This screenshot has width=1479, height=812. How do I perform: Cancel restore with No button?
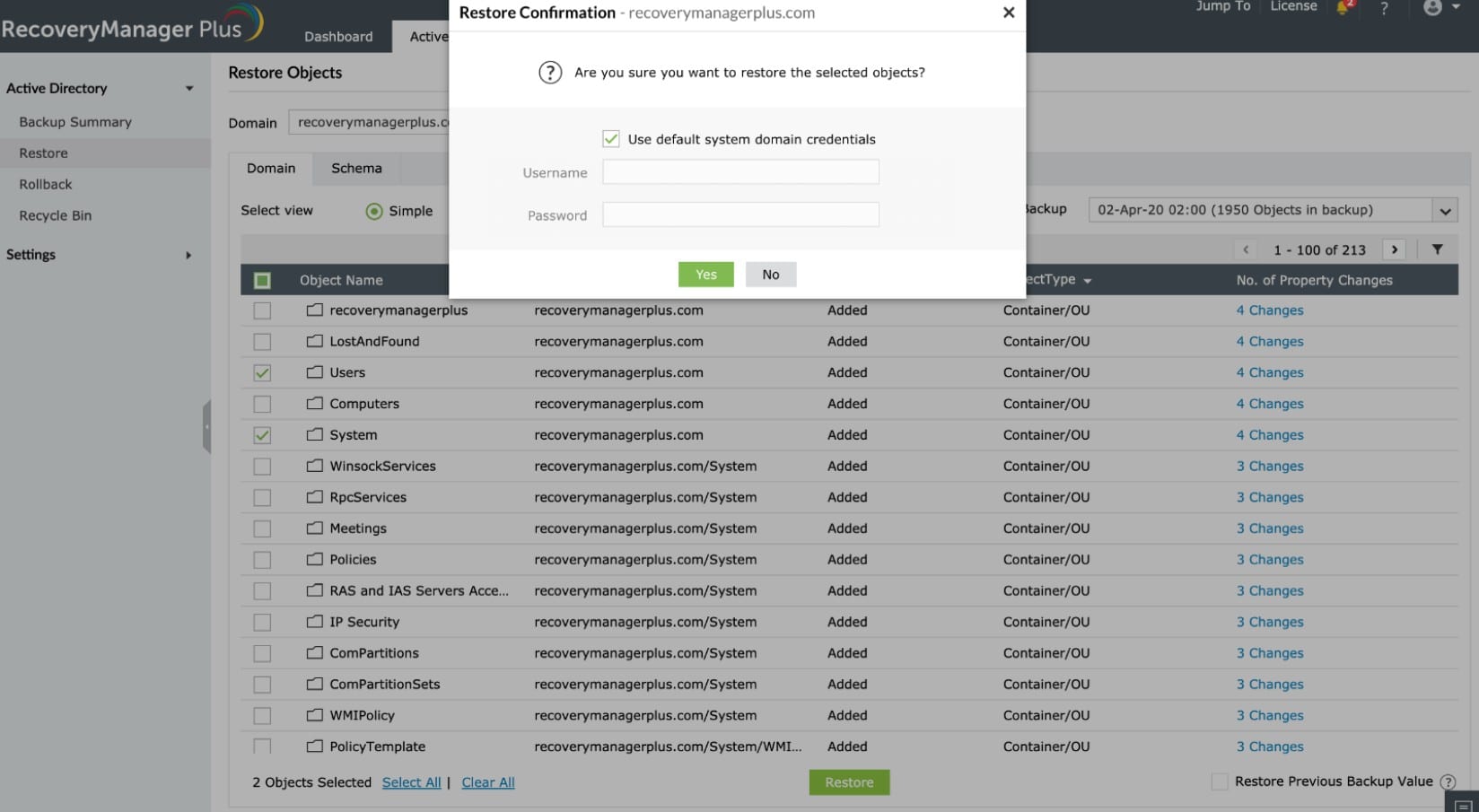click(771, 275)
